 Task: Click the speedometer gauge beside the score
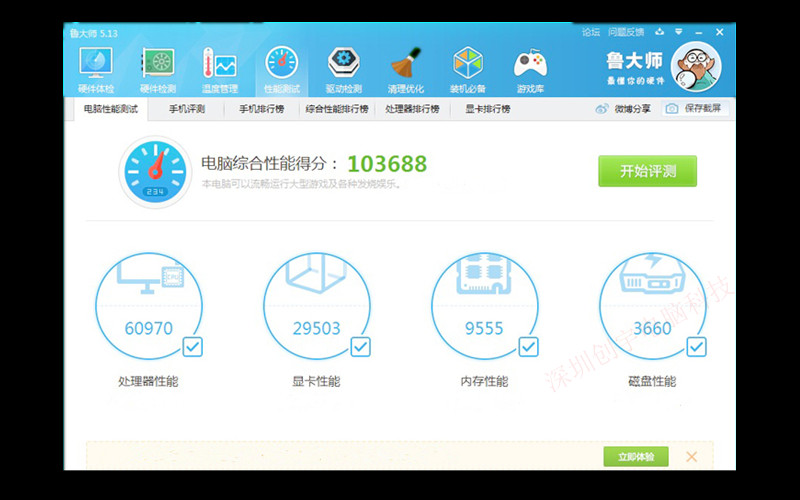point(155,172)
